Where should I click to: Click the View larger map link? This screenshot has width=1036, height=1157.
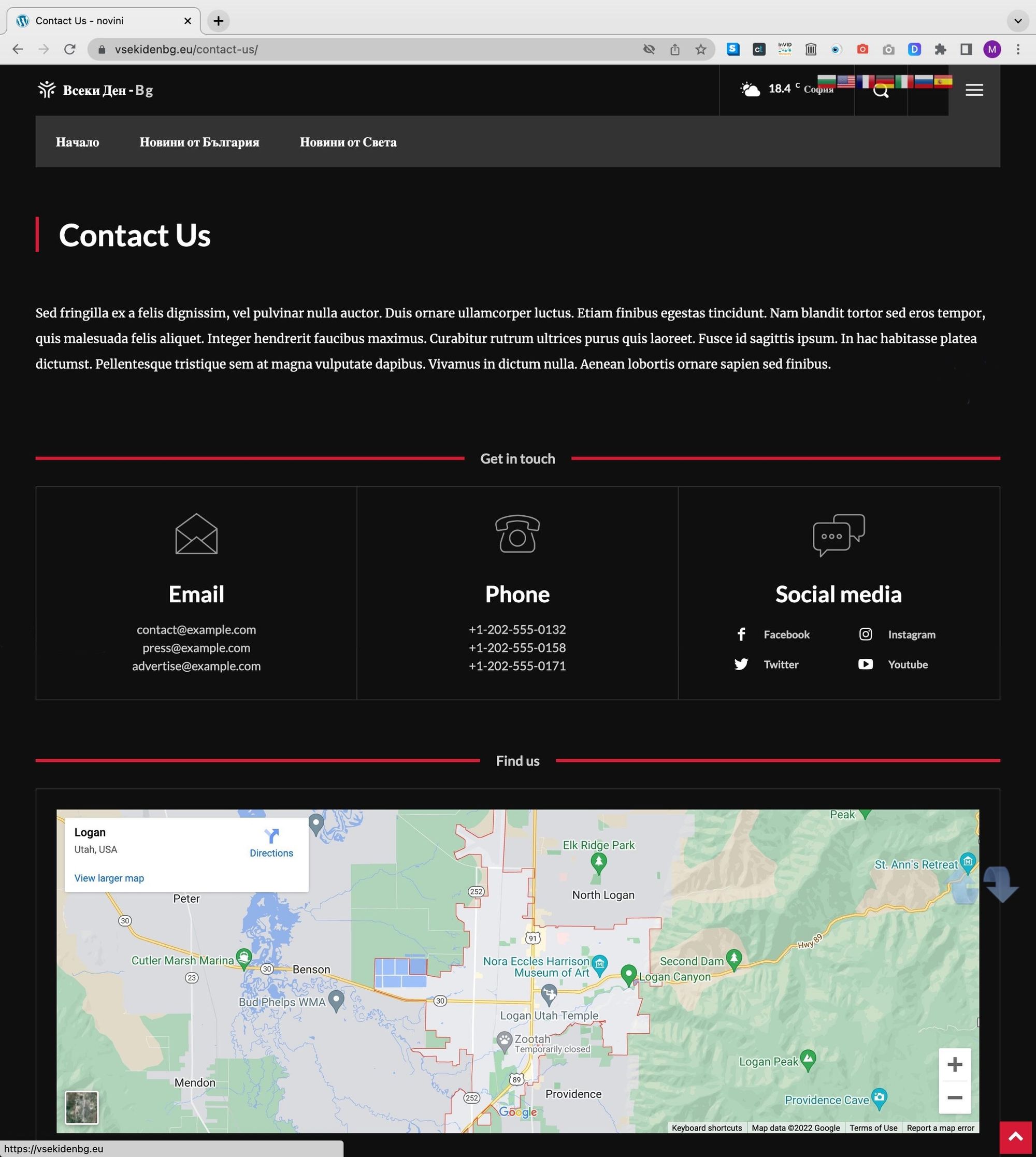[109, 878]
